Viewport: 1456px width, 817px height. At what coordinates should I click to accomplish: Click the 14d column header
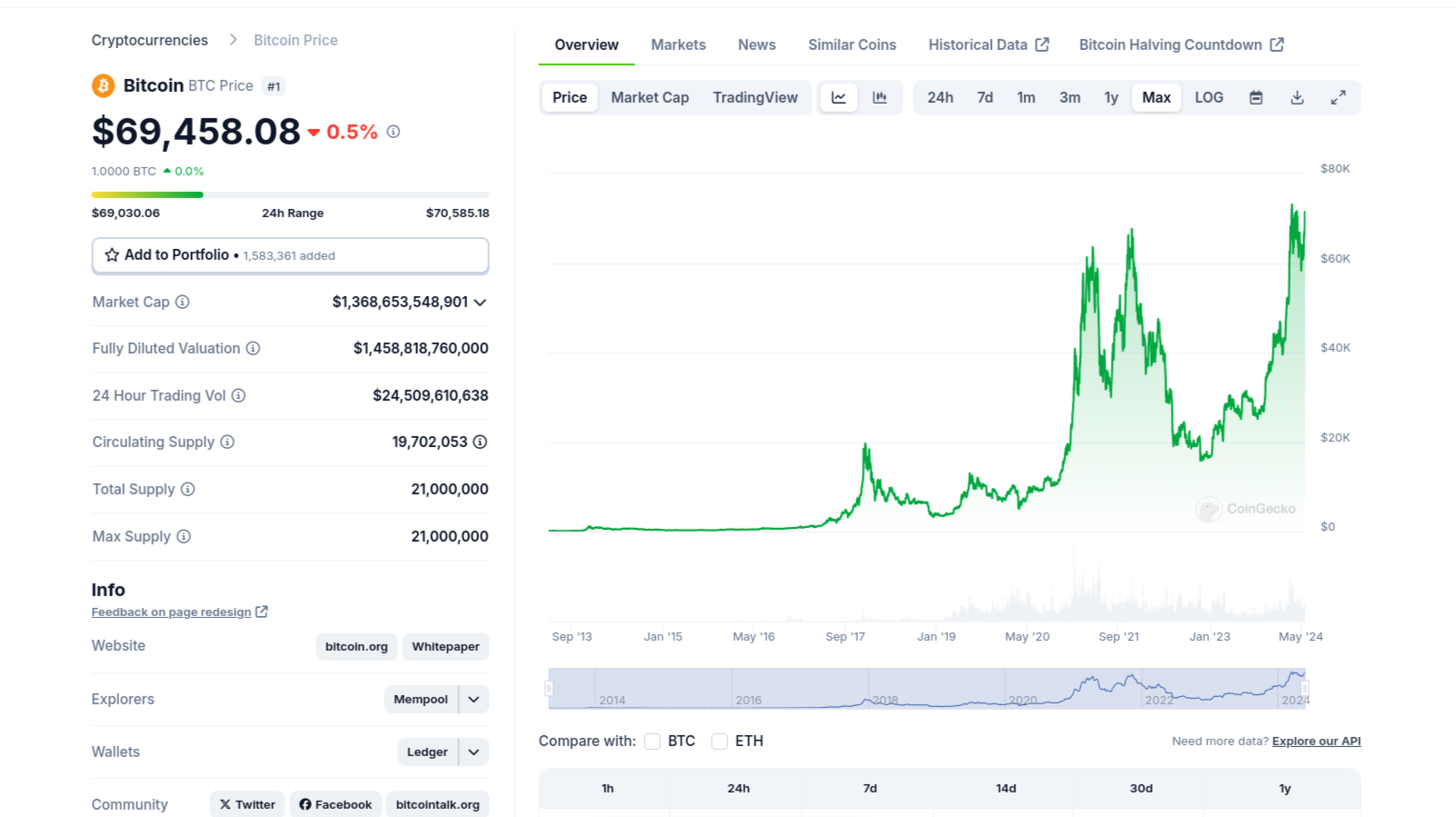click(x=1006, y=789)
